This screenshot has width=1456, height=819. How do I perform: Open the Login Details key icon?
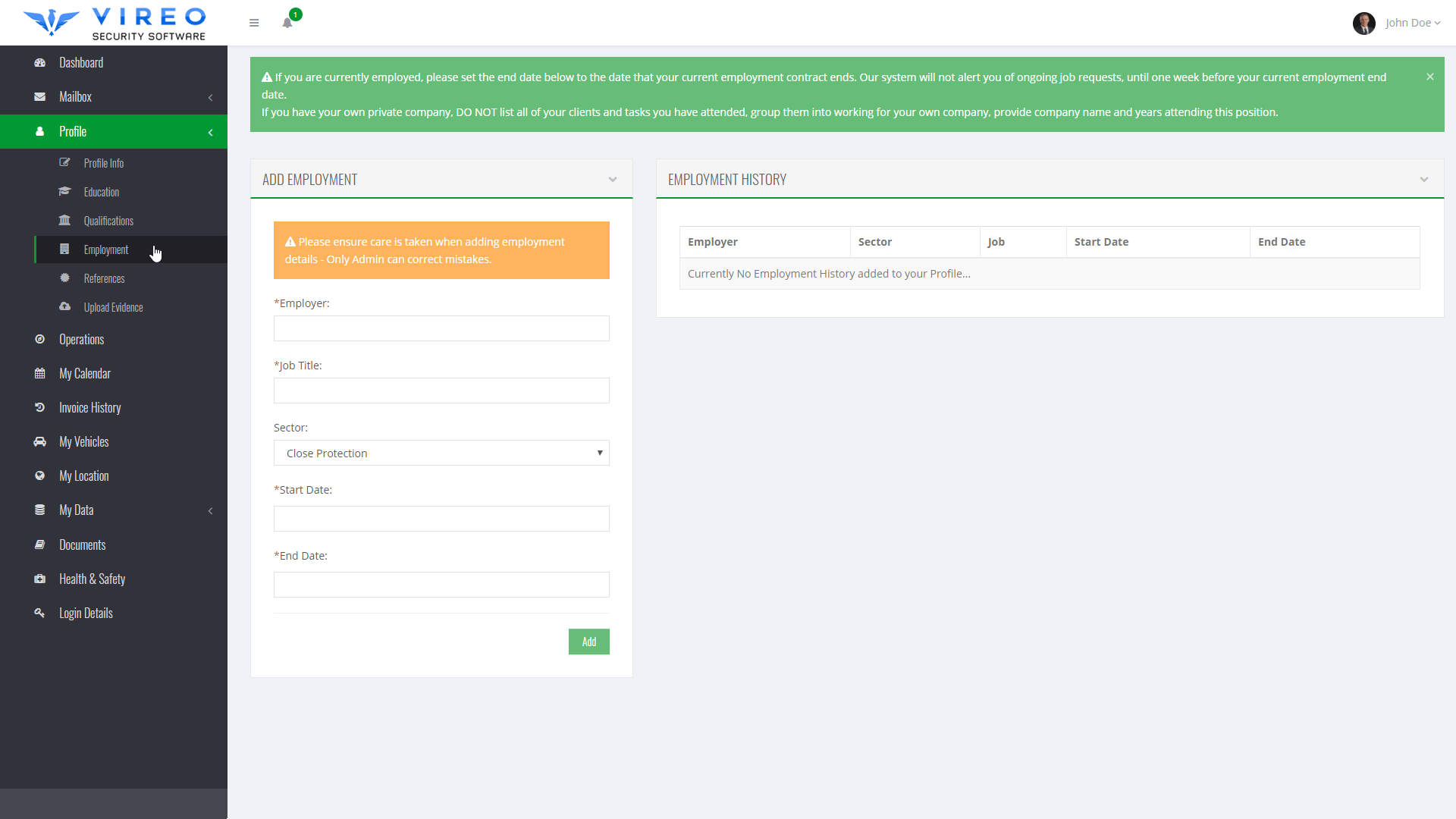click(x=39, y=613)
